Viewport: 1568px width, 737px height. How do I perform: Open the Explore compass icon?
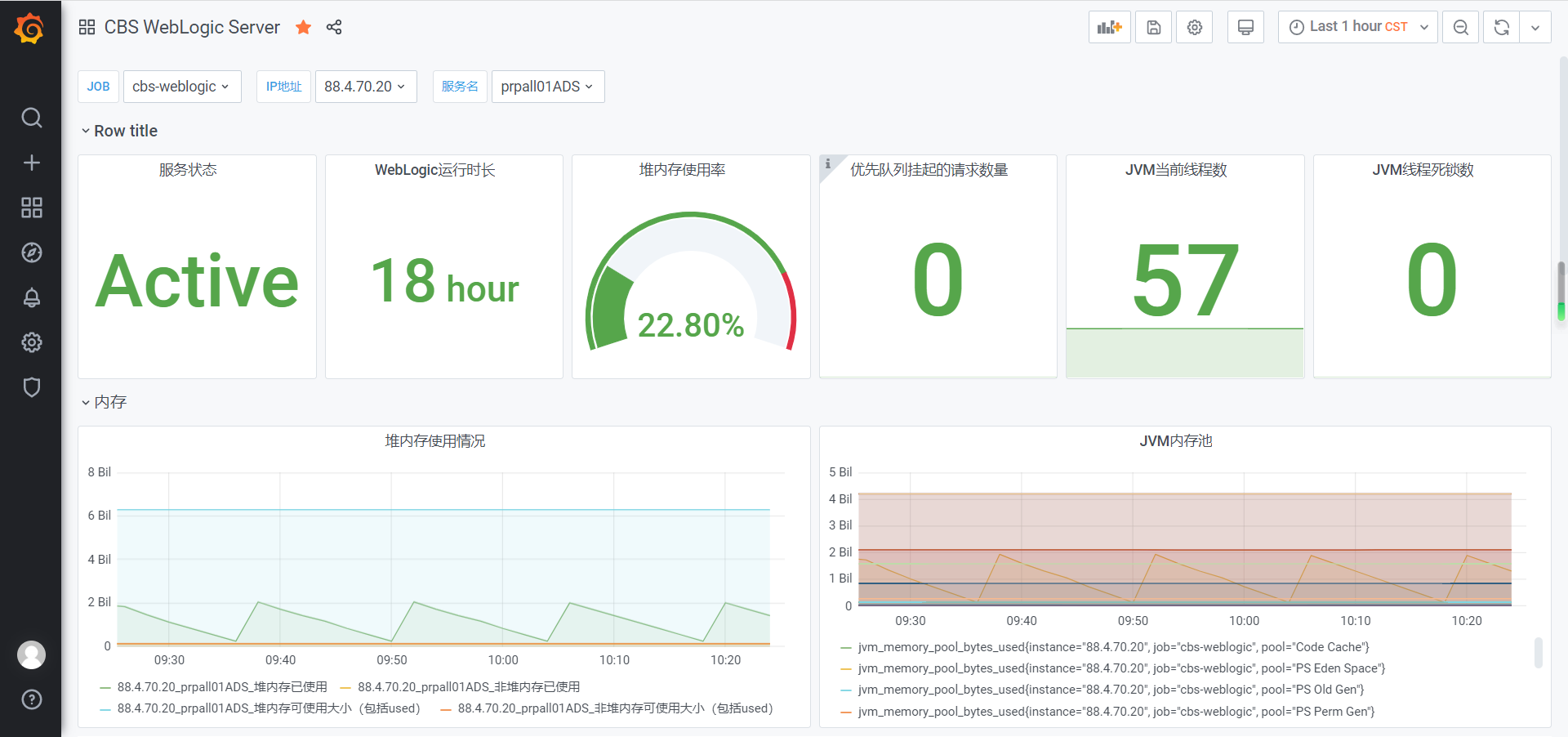(x=31, y=252)
